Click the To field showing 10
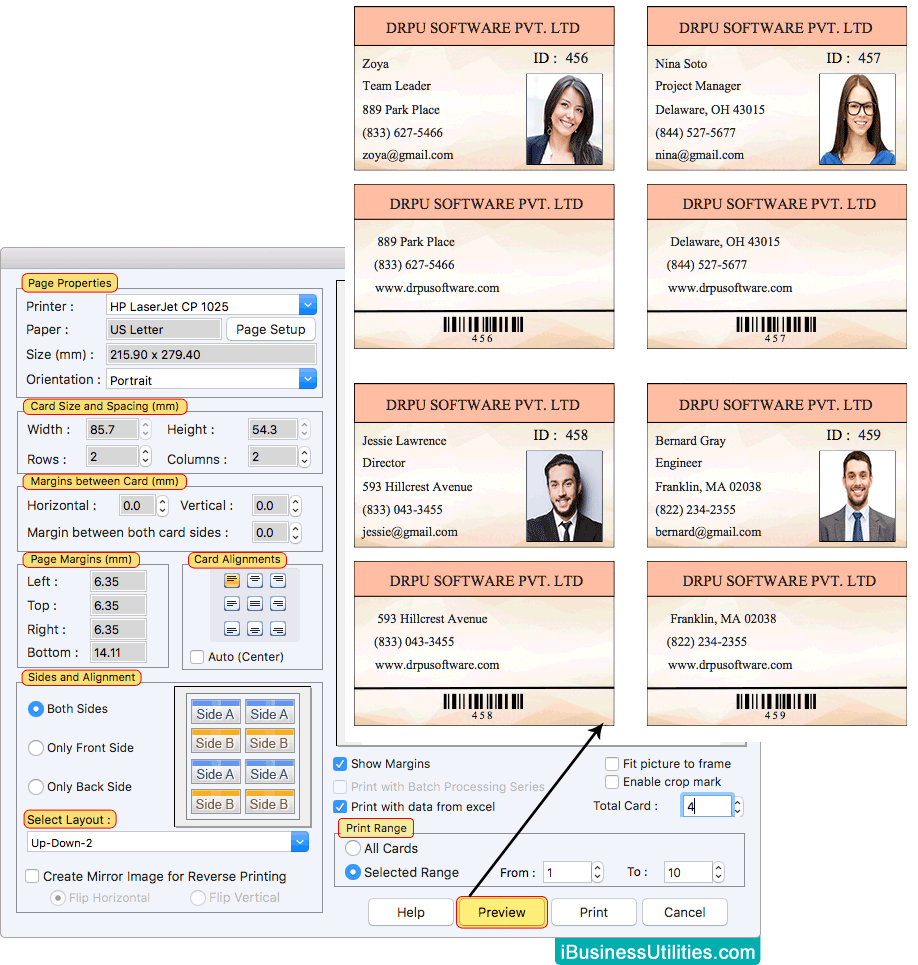The image size is (918, 965). click(x=688, y=872)
